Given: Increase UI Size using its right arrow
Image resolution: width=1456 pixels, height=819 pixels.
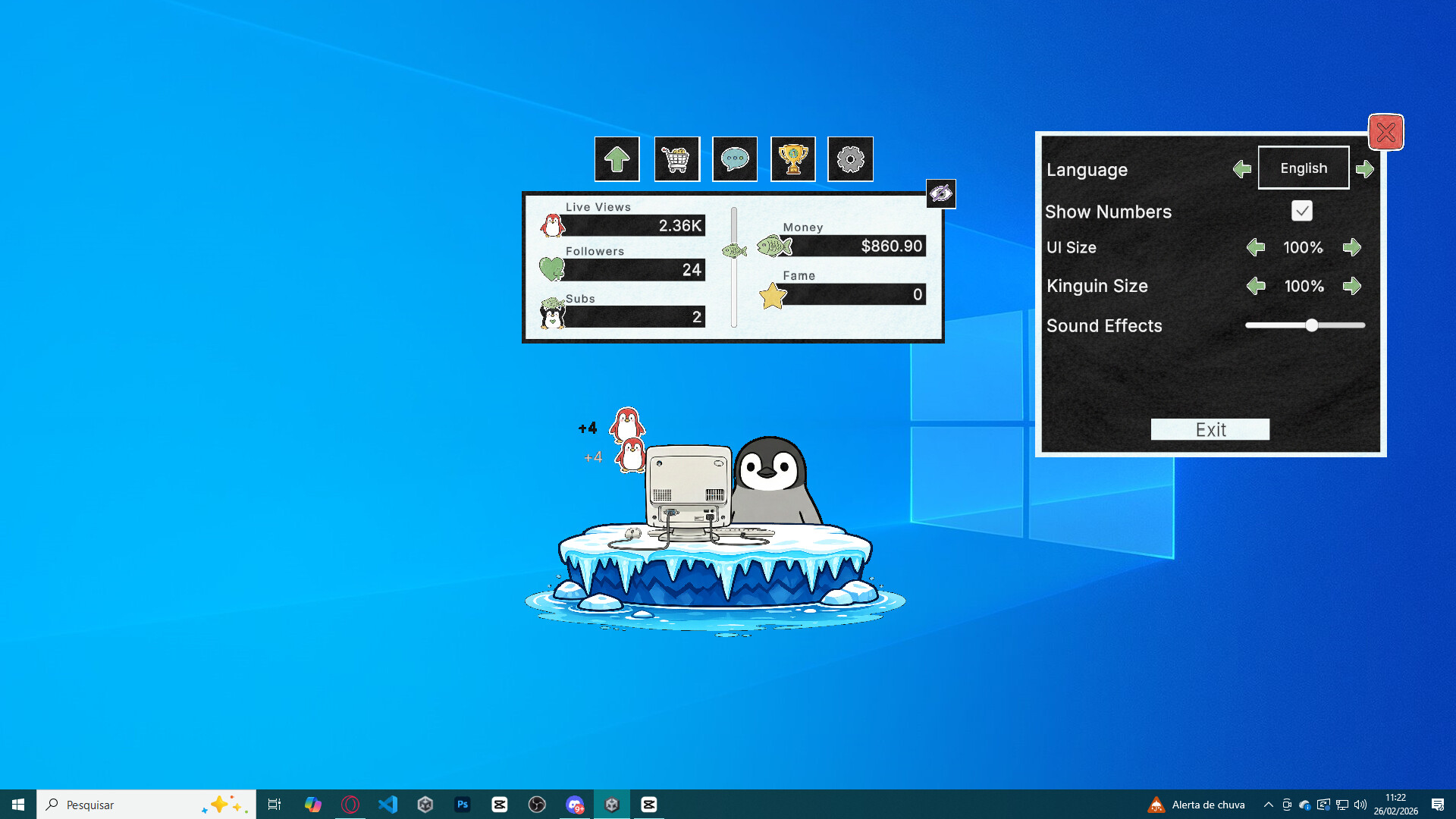Looking at the screenshot, I should pos(1354,247).
